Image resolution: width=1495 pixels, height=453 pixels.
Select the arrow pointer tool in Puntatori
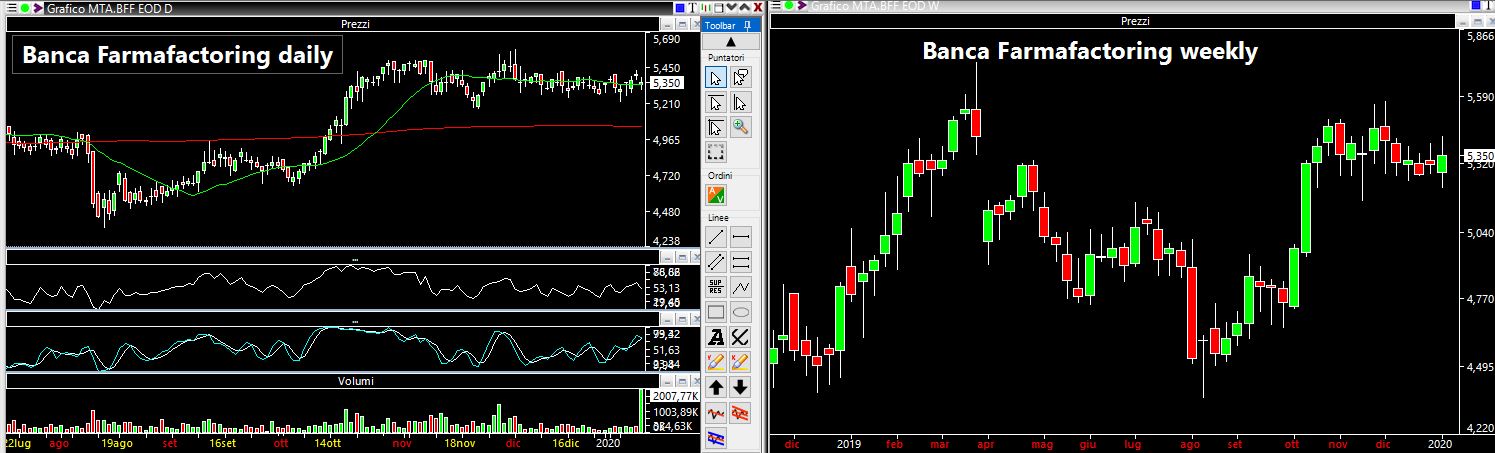(716, 78)
